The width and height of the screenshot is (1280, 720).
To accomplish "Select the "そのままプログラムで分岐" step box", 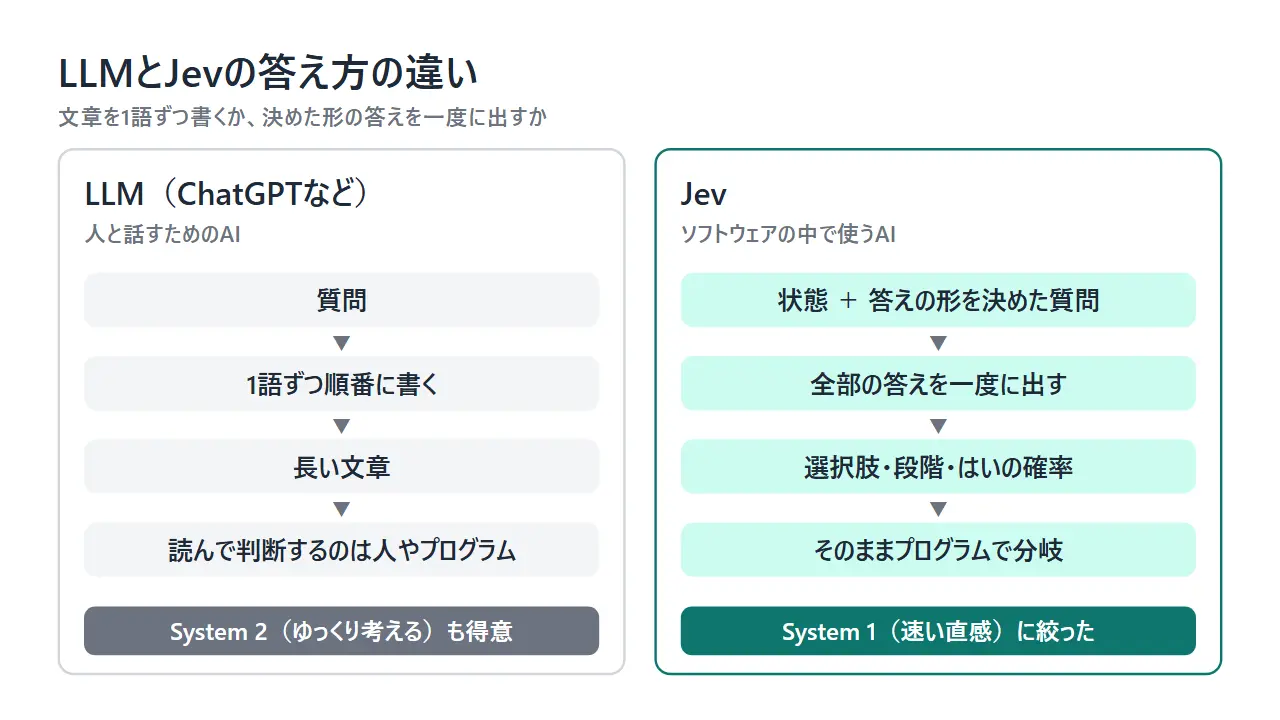I will tap(938, 549).
